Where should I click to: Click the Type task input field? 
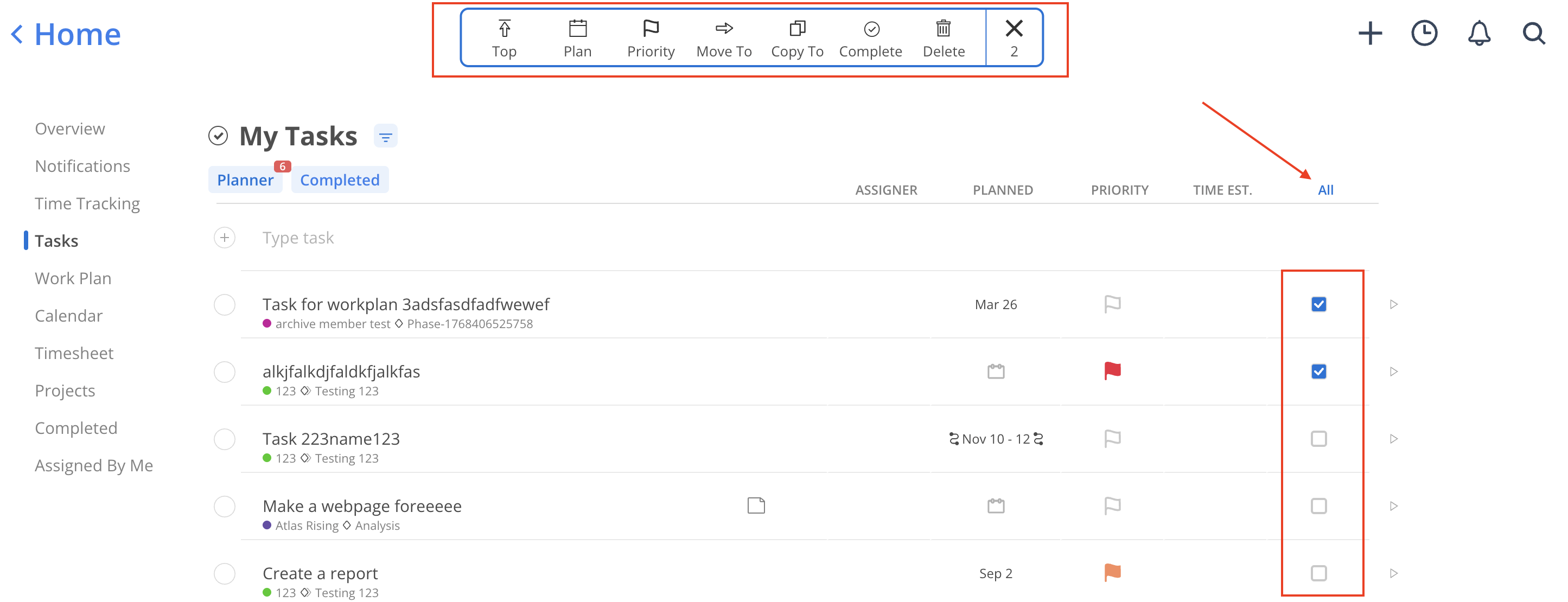tap(298, 238)
